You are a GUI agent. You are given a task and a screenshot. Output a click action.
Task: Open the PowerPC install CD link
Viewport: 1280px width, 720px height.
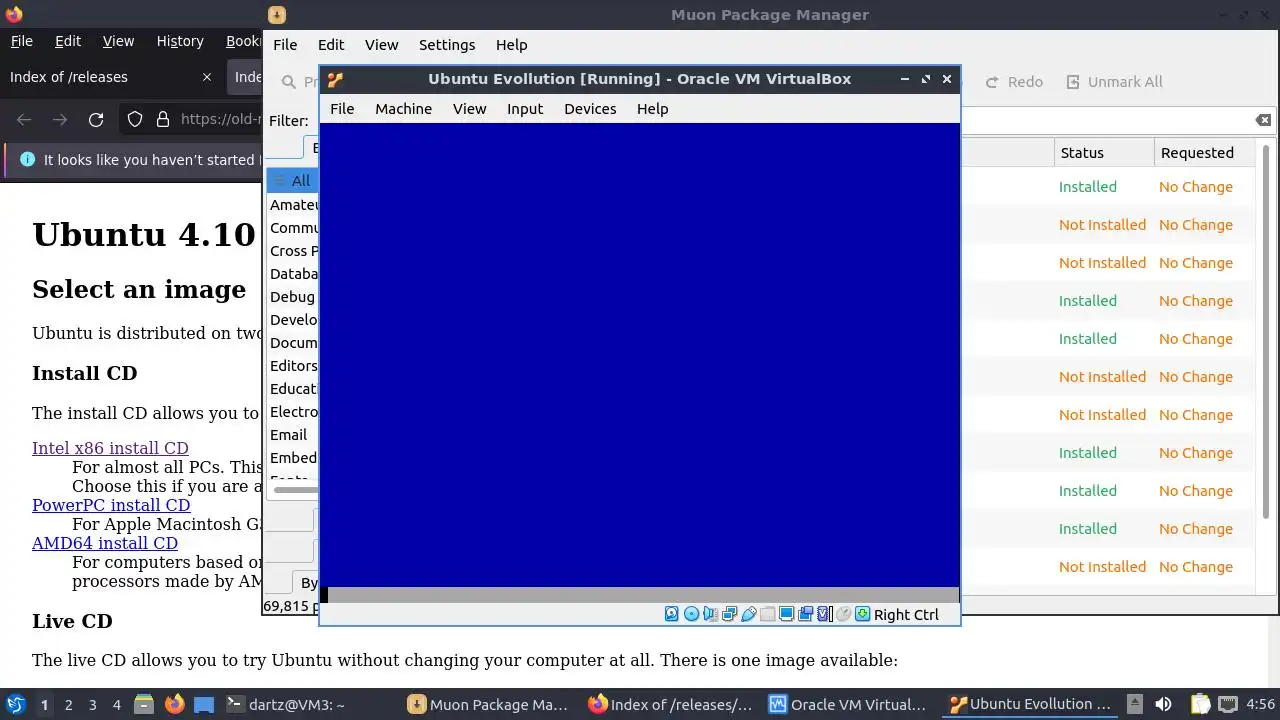111,505
